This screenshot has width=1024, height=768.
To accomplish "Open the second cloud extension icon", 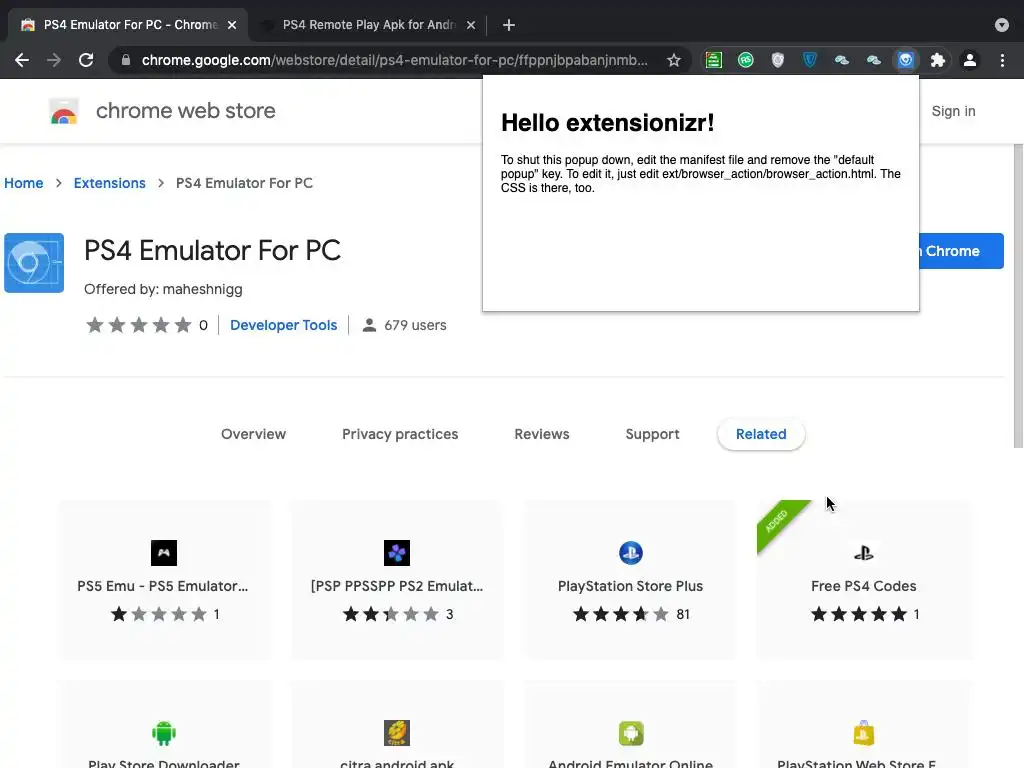I will (874, 60).
